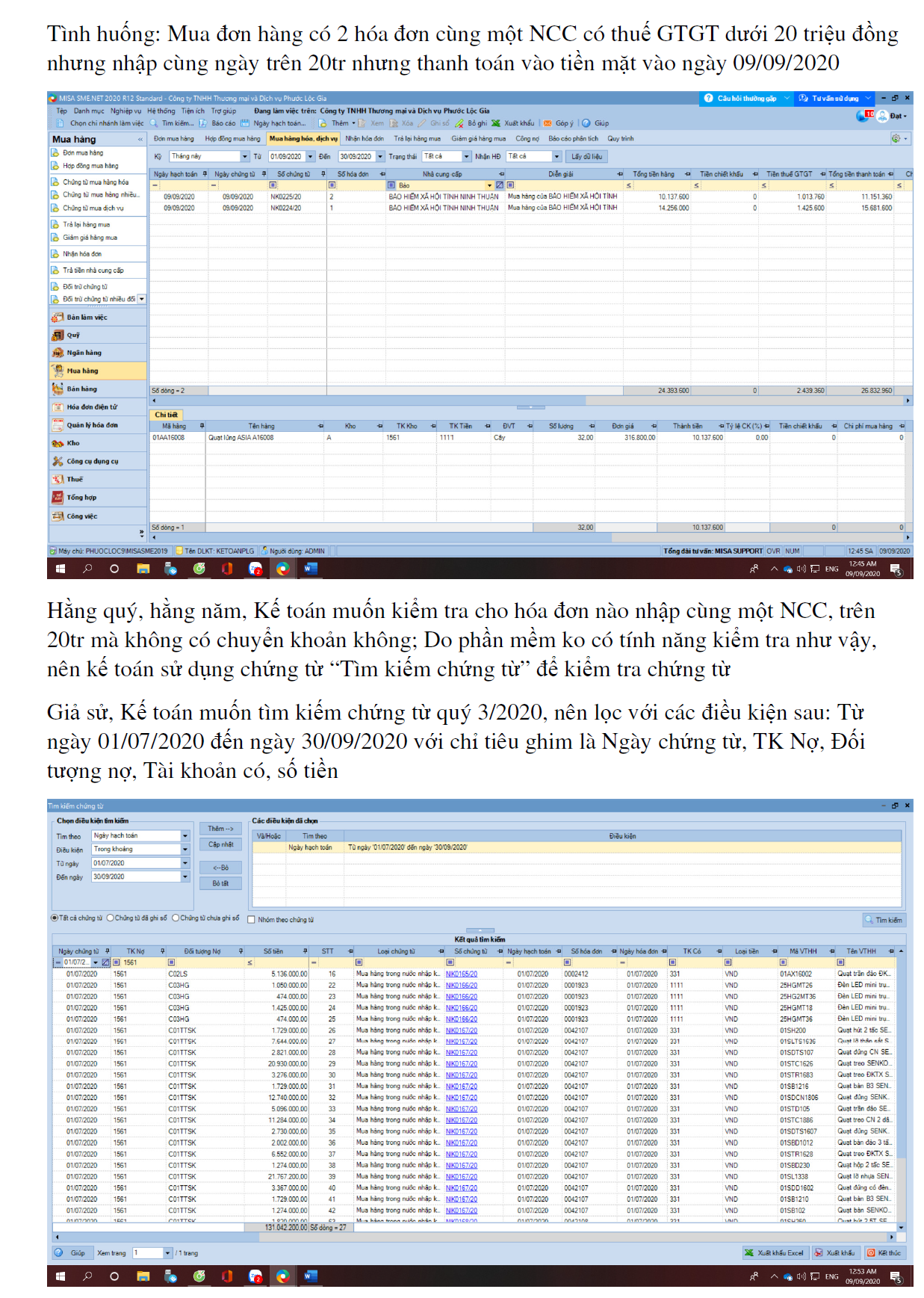924x1298 pixels.
Task: Open Windows Start menu in first screenshot
Action: point(61,569)
